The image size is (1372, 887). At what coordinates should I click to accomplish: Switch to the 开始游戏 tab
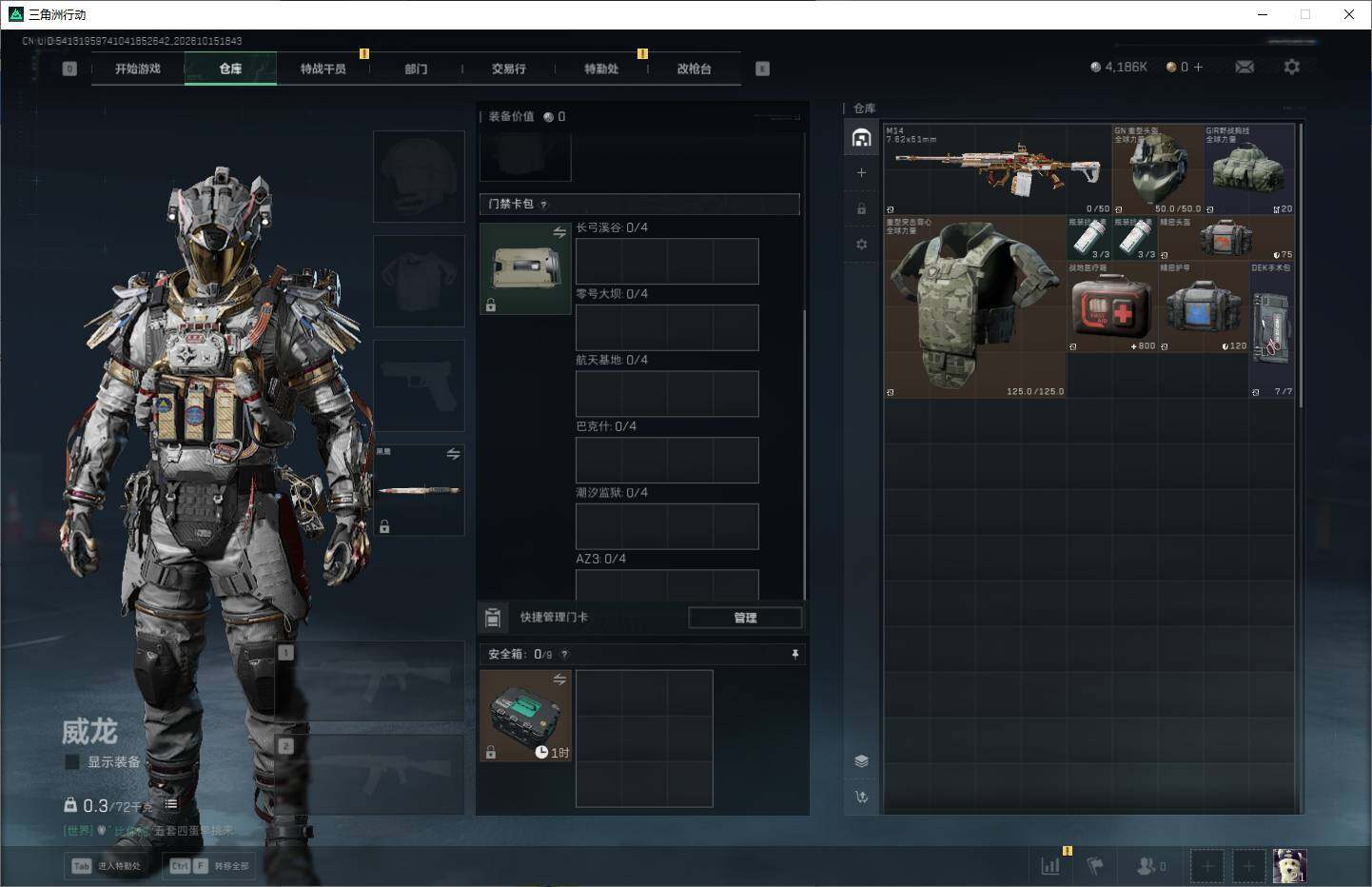tap(138, 69)
